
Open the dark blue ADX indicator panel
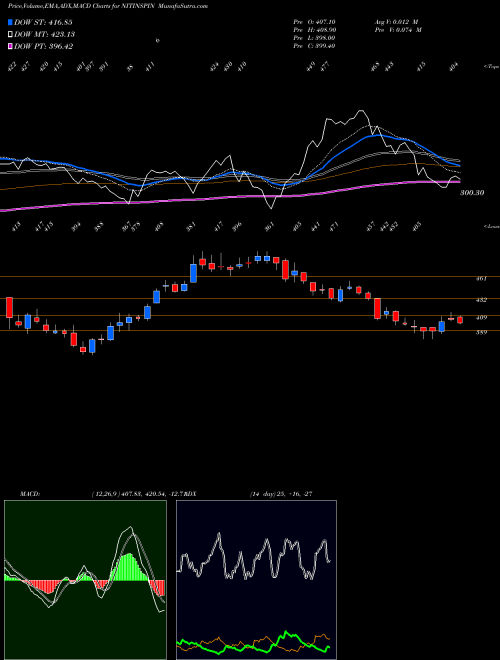pyautogui.click(x=256, y=579)
